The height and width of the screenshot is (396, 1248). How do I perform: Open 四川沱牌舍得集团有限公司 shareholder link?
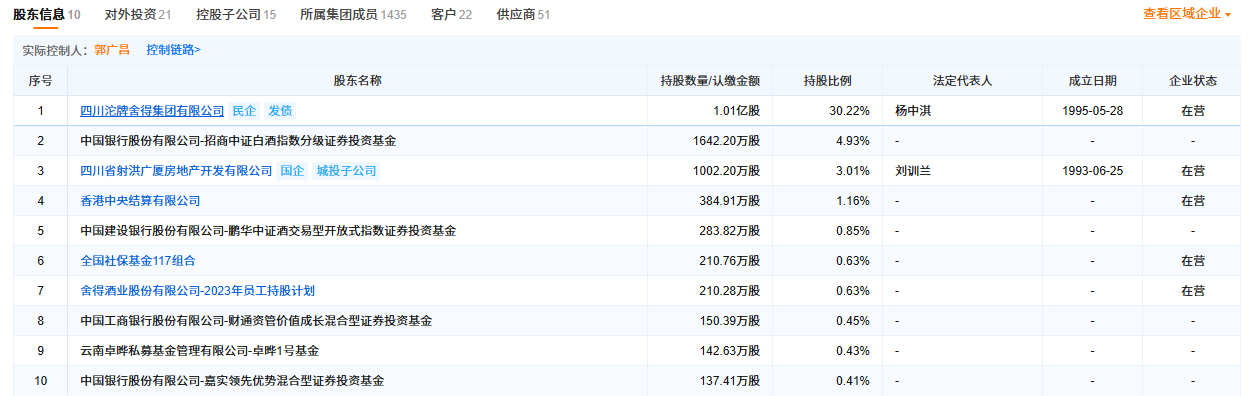point(152,111)
